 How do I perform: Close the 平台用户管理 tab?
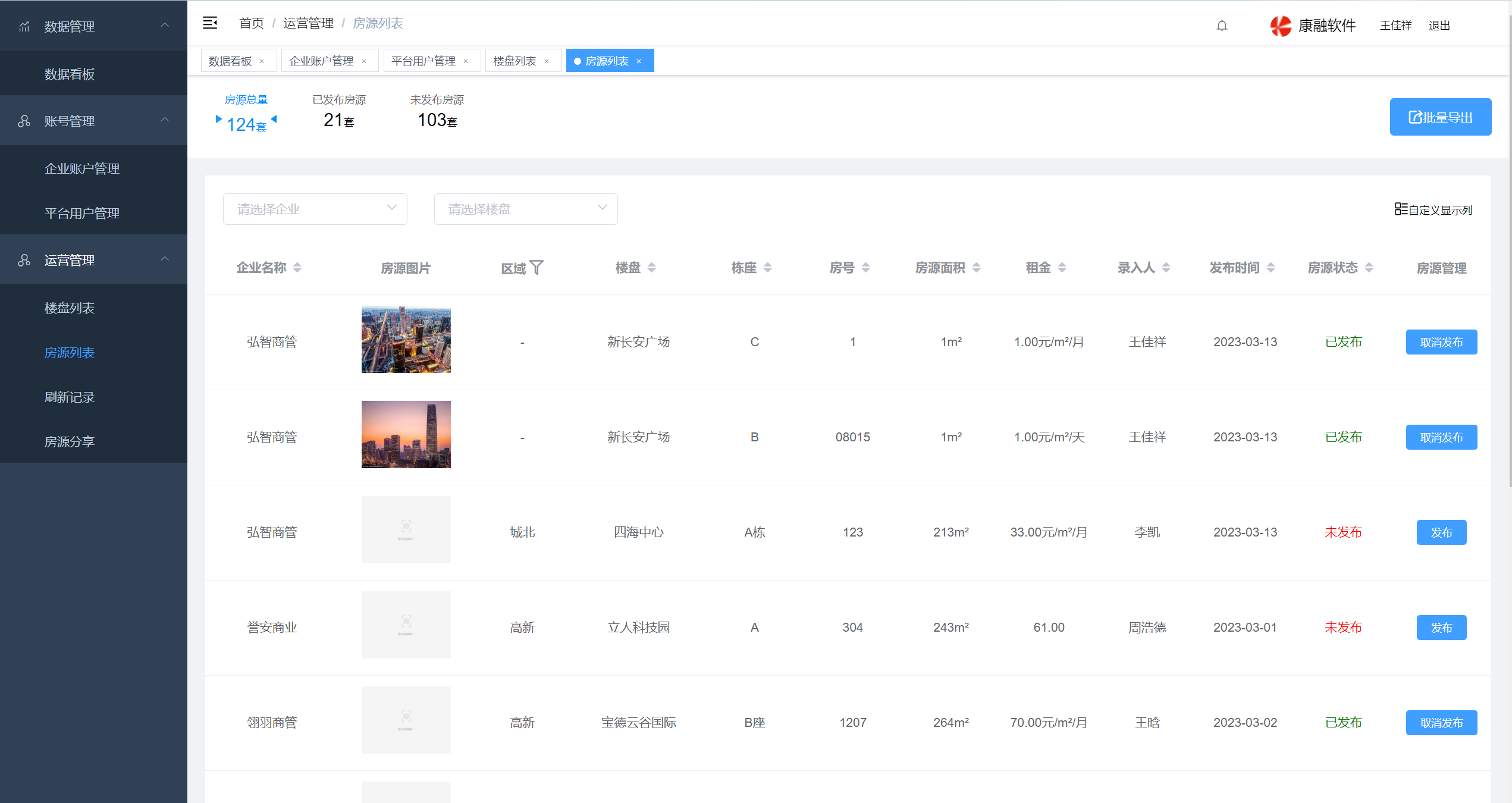(x=466, y=61)
